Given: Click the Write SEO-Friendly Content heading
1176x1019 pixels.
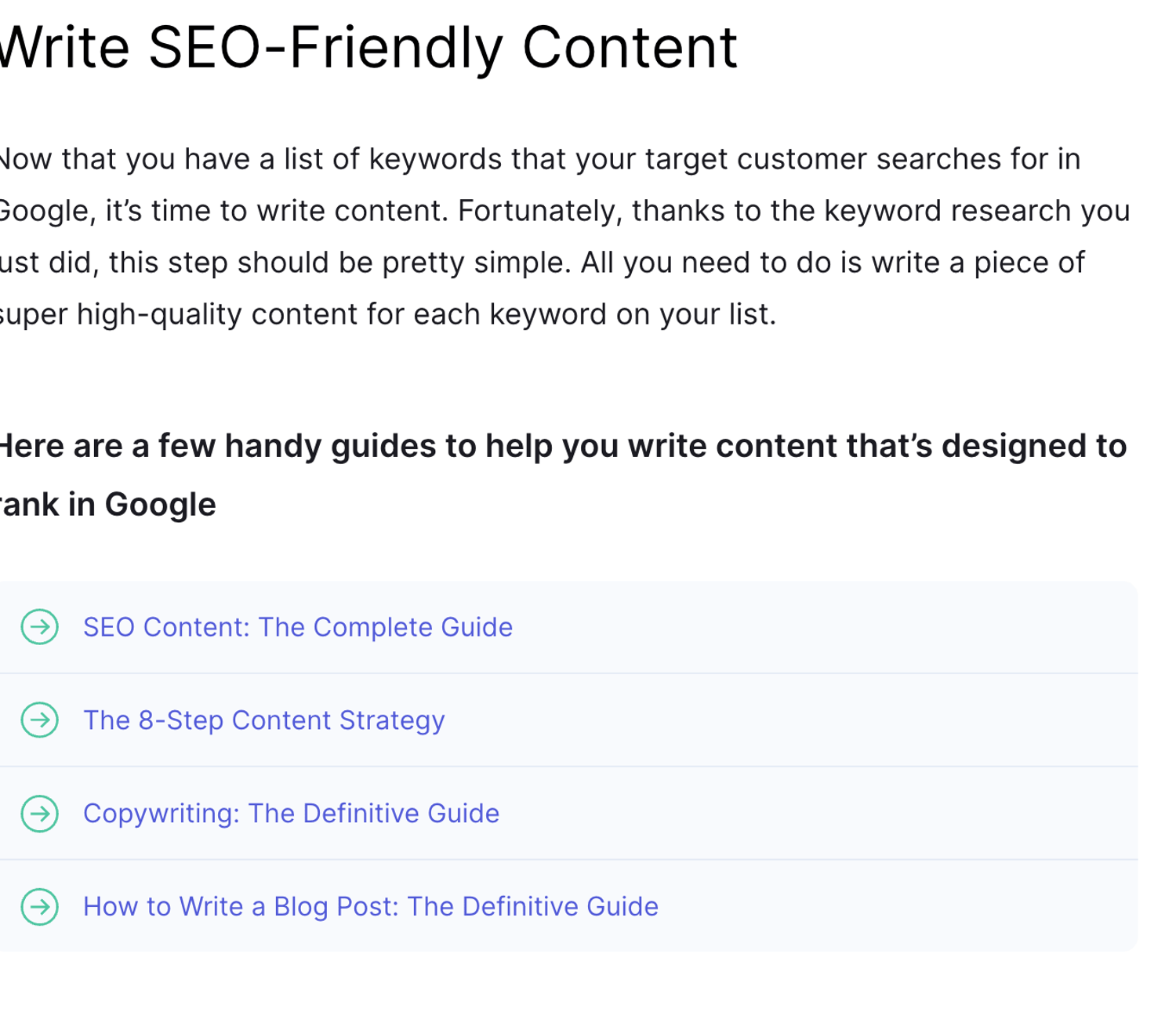Looking at the screenshot, I should (x=368, y=47).
